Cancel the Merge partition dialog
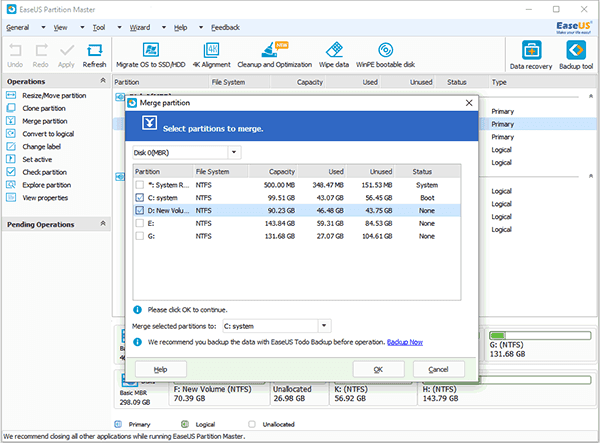The height and width of the screenshot is (443, 600). [439, 370]
